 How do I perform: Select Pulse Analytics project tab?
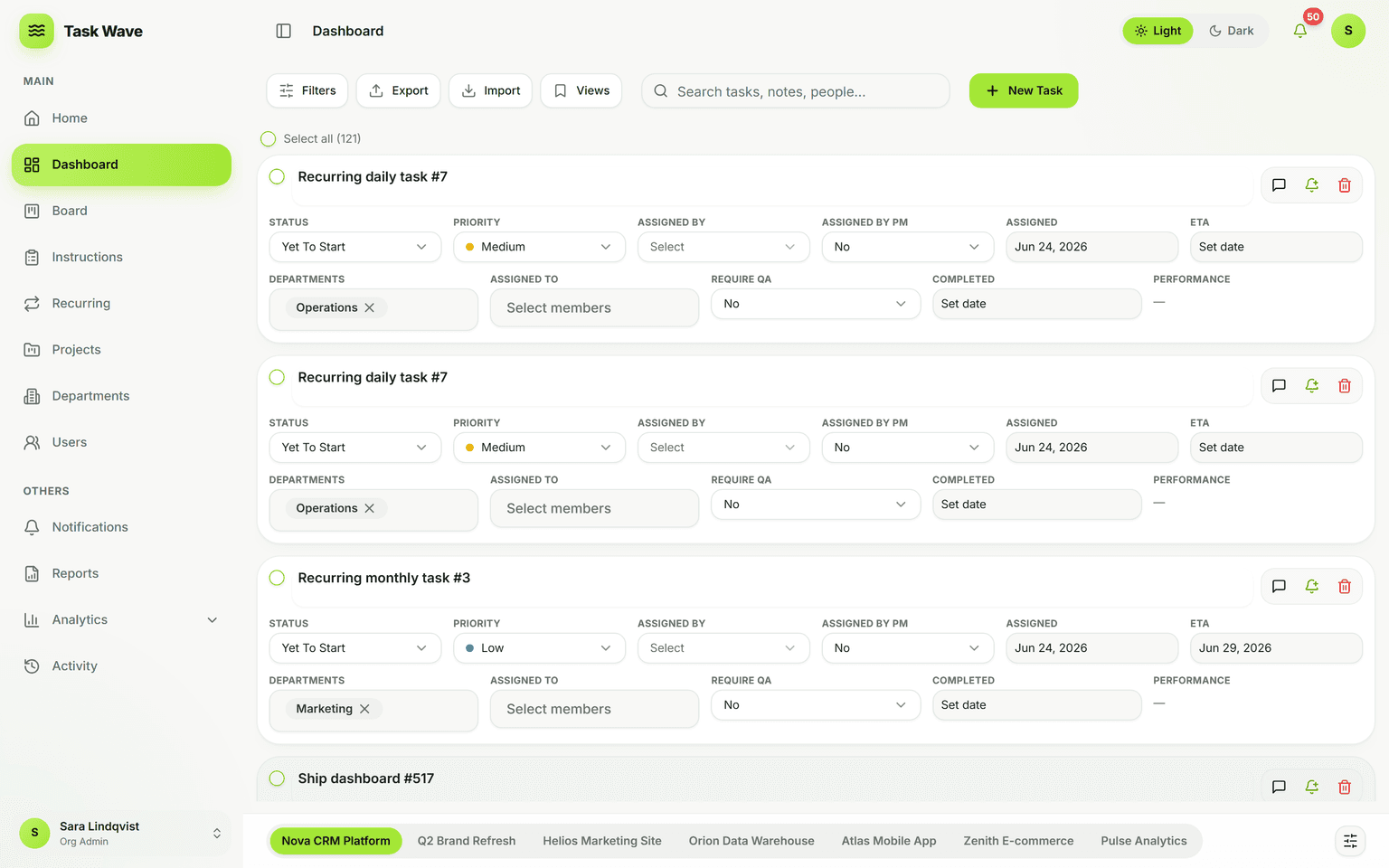pyautogui.click(x=1144, y=841)
